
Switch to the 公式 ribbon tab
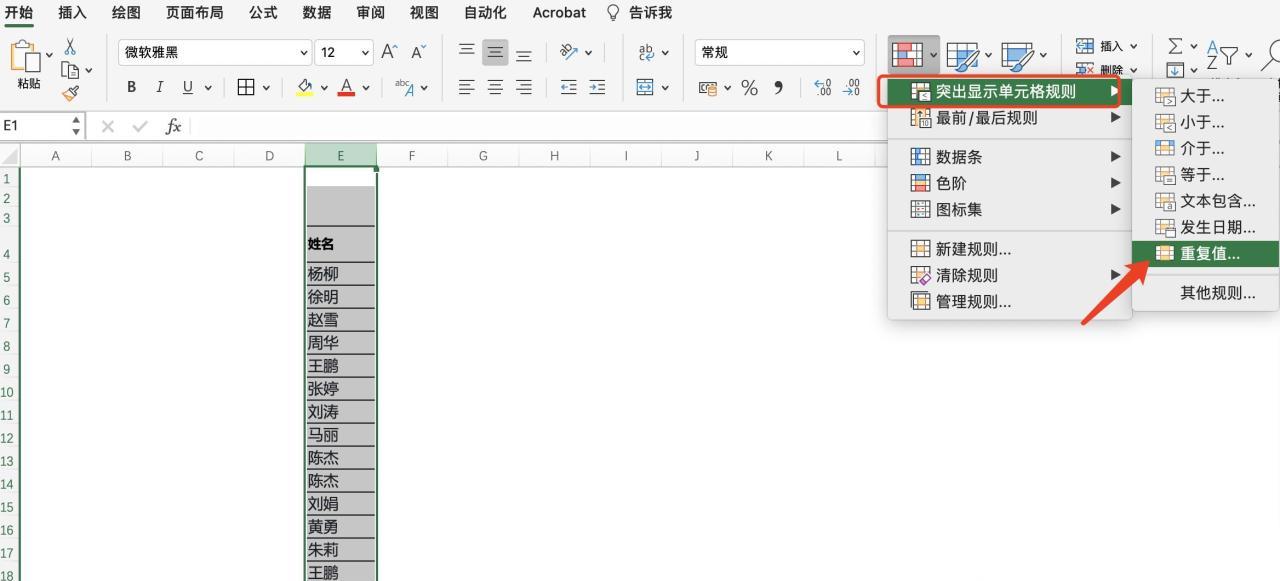pyautogui.click(x=263, y=13)
